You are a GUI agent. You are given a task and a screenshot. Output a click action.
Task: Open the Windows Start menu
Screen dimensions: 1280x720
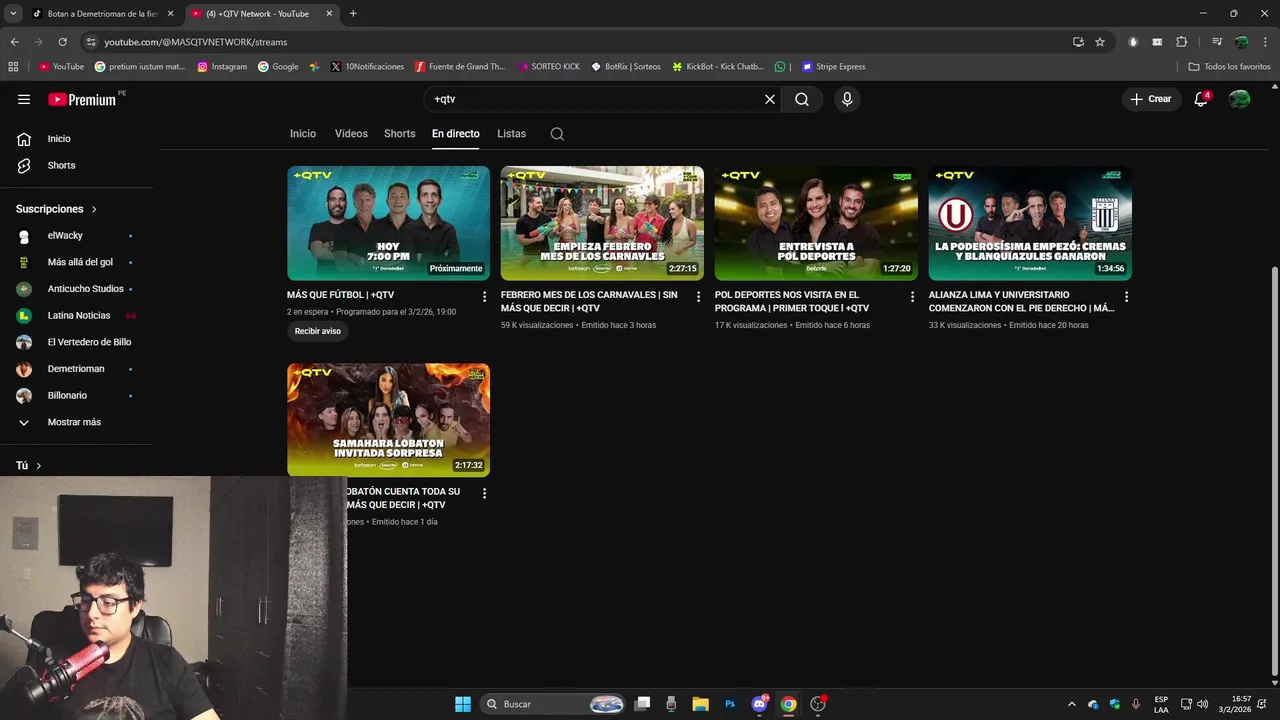click(463, 704)
